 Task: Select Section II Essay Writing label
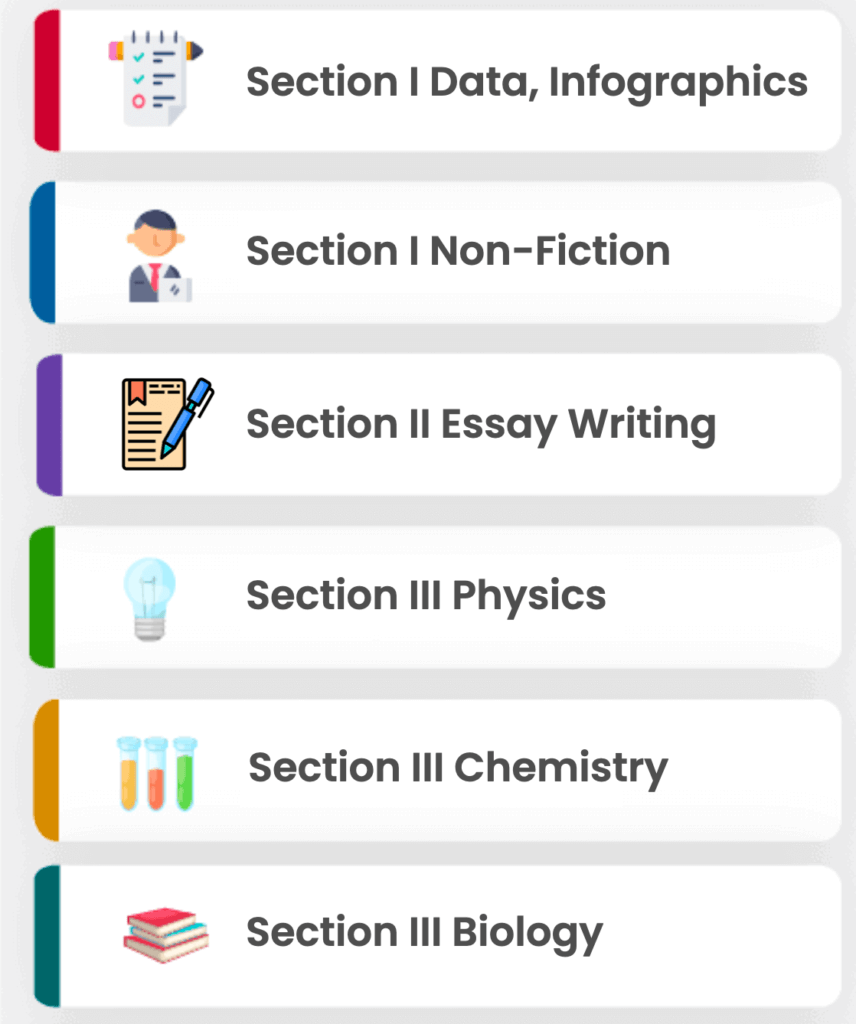pos(481,425)
